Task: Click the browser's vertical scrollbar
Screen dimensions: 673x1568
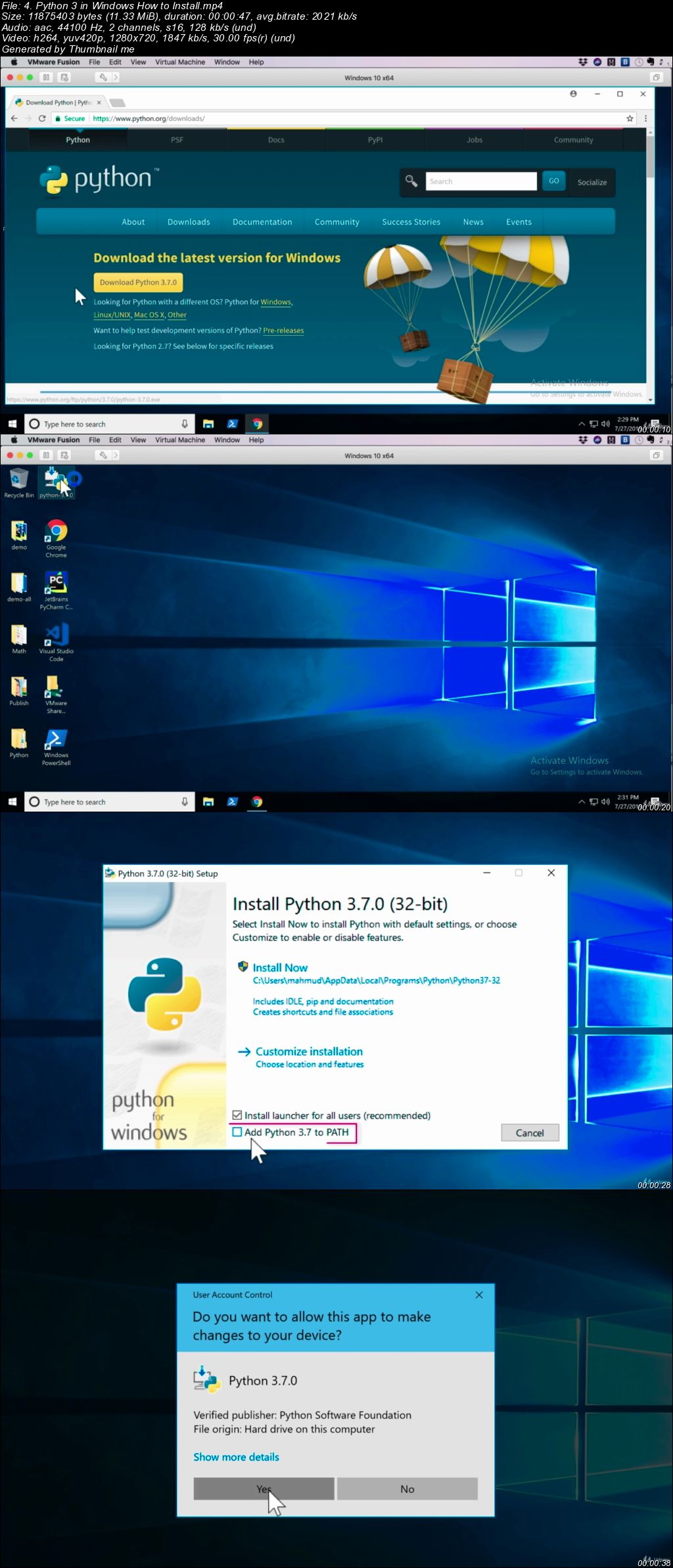Action: pos(650,158)
